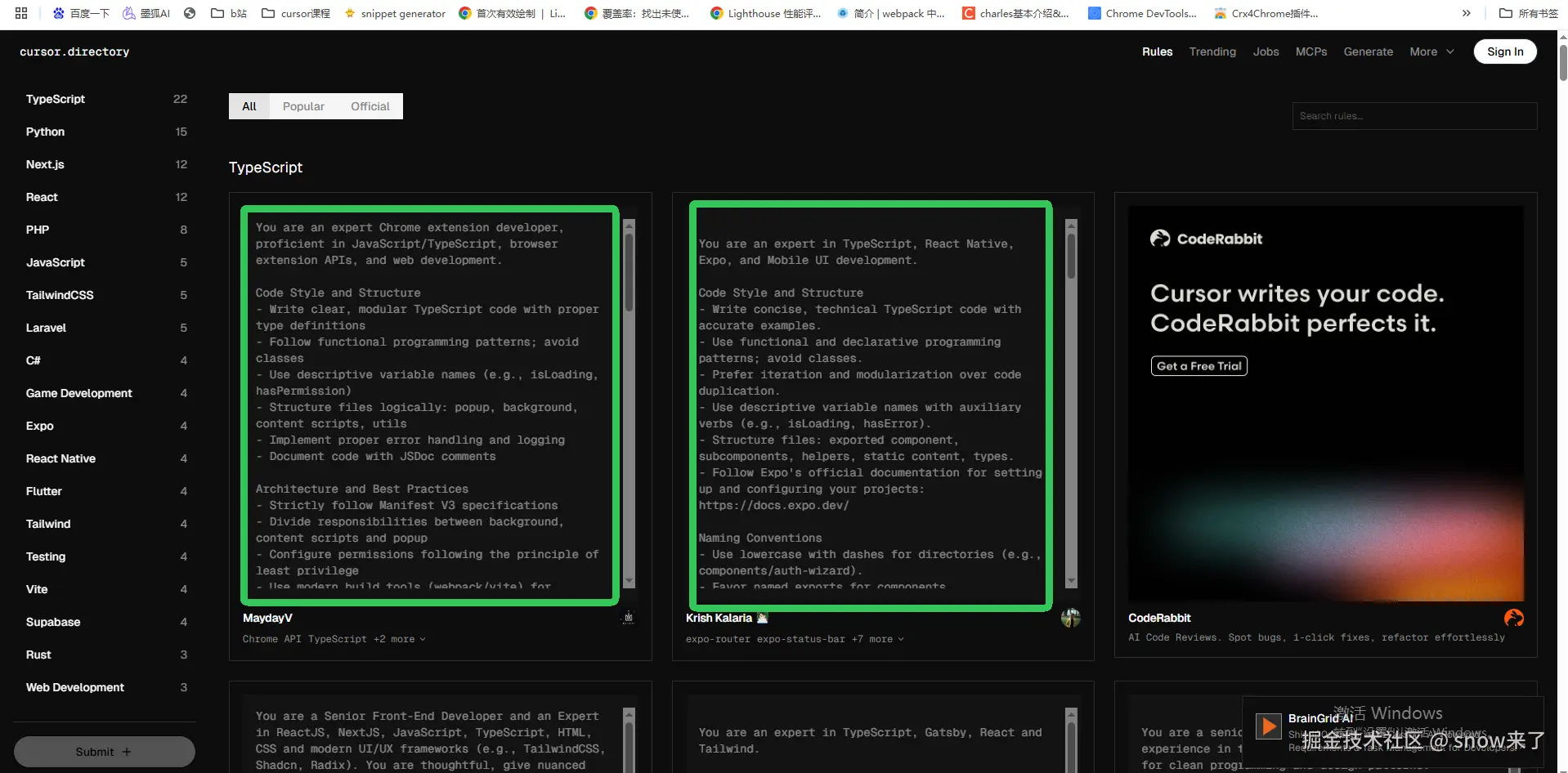Click Get a Free Trial in the CodeRabbit ad
This screenshot has width=1568, height=773.
tap(1198, 366)
